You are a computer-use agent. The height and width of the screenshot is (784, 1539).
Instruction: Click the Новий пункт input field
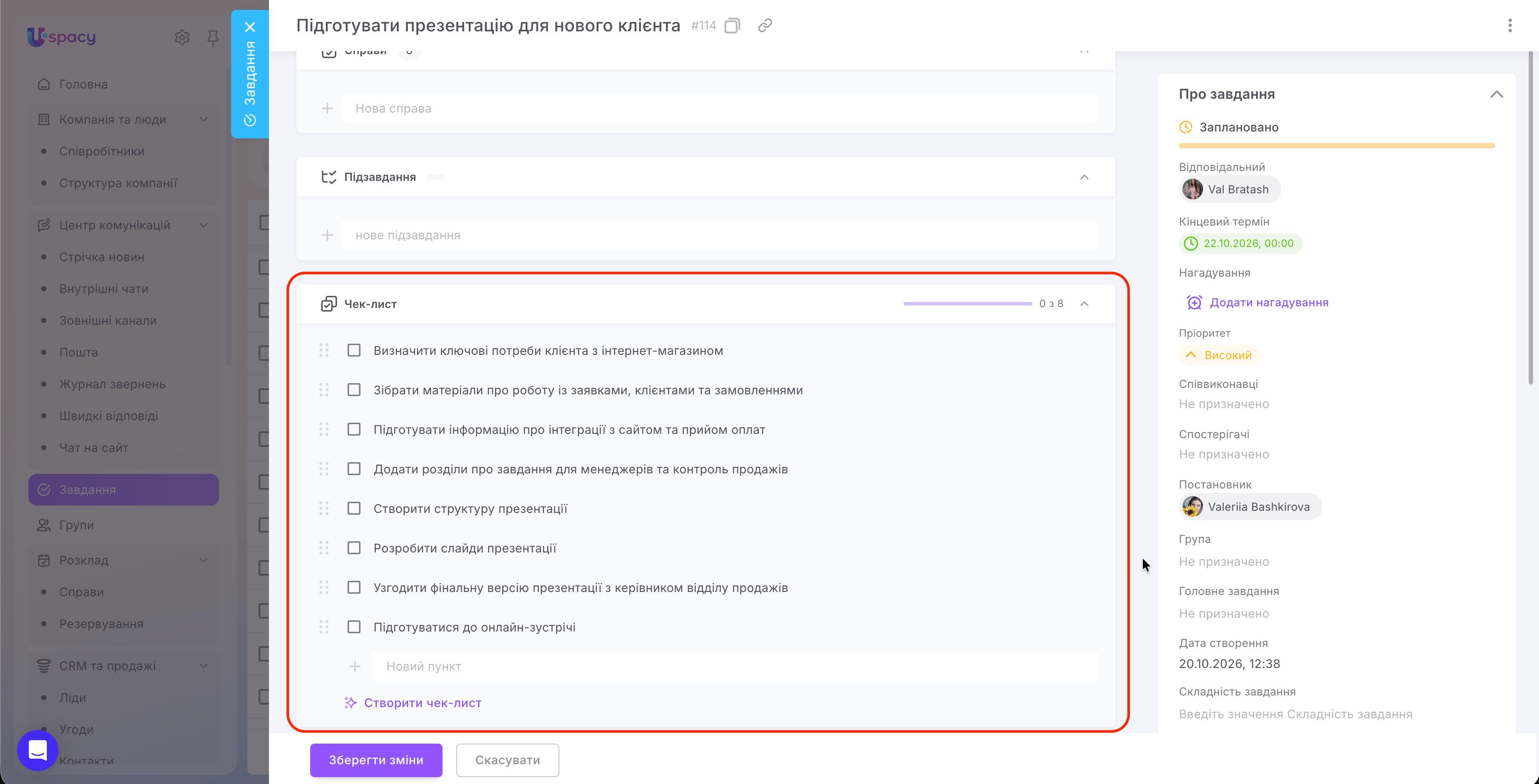point(735,666)
